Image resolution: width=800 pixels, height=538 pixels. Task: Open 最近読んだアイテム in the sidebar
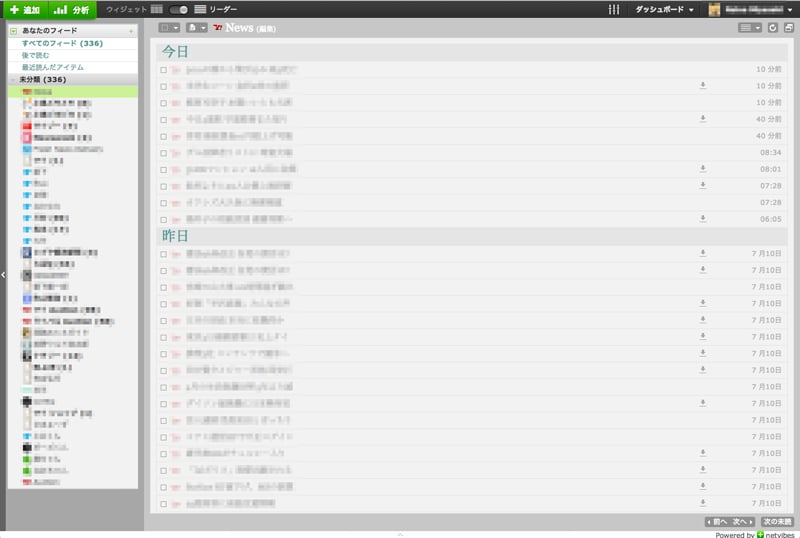(x=55, y=67)
